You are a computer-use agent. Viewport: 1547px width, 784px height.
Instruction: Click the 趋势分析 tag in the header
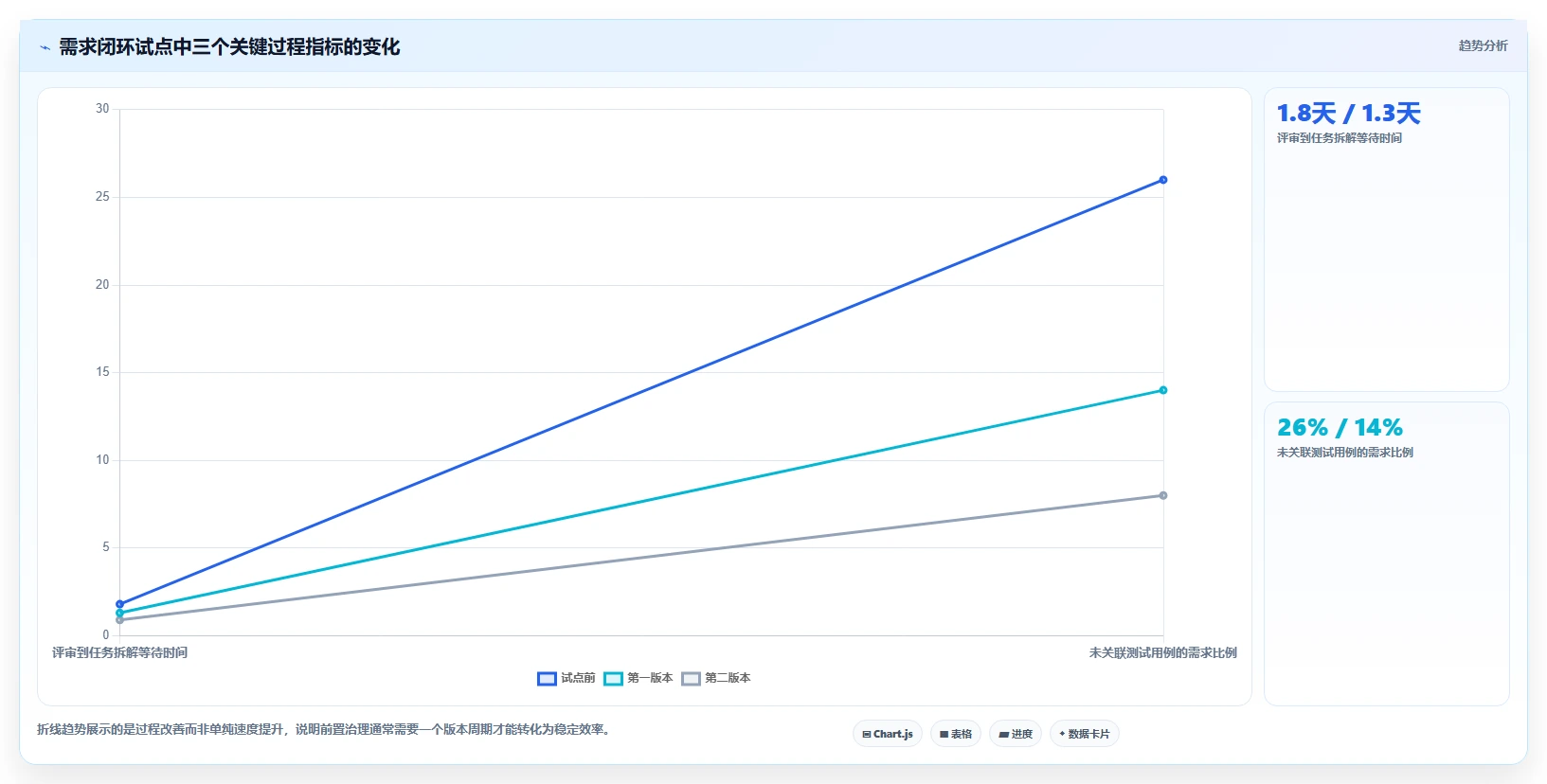coord(1483,45)
